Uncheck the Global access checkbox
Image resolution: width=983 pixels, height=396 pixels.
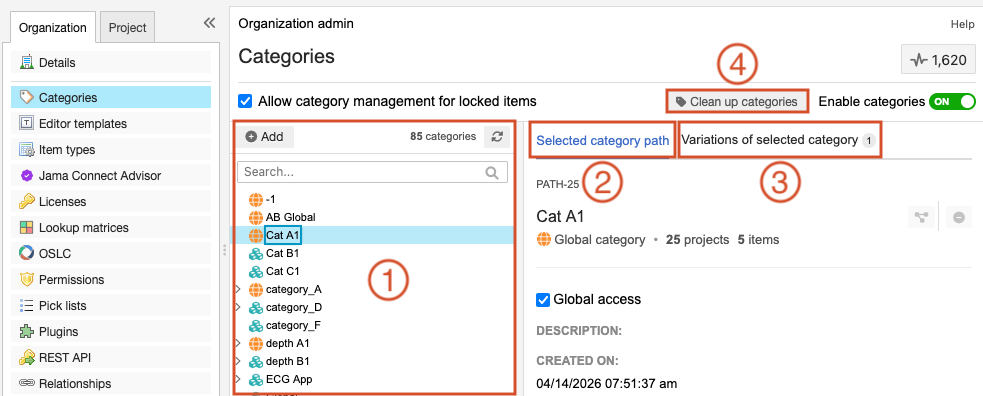(544, 300)
